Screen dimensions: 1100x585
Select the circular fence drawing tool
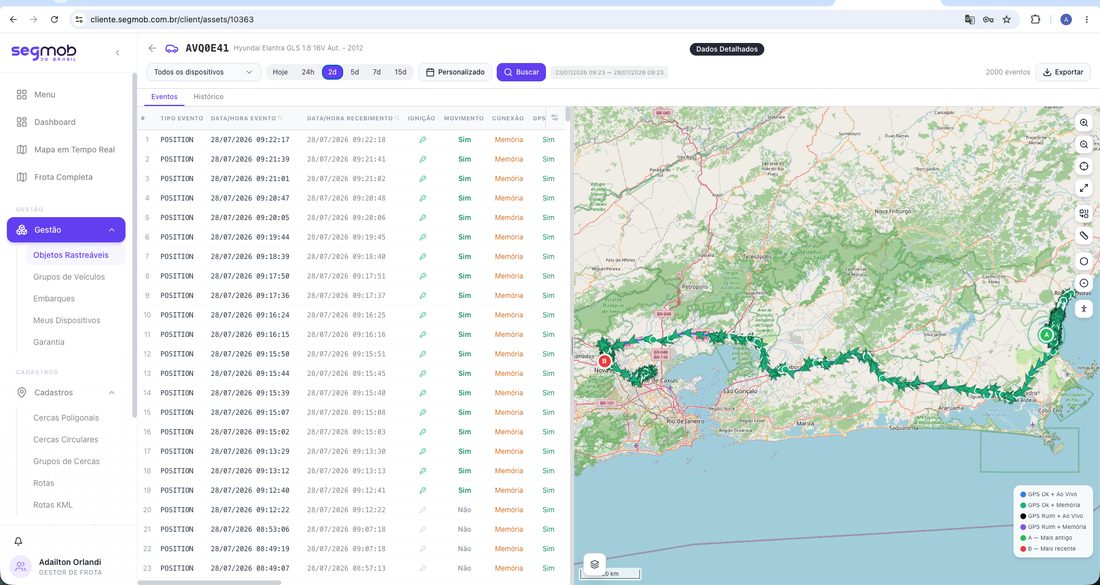click(x=1084, y=283)
